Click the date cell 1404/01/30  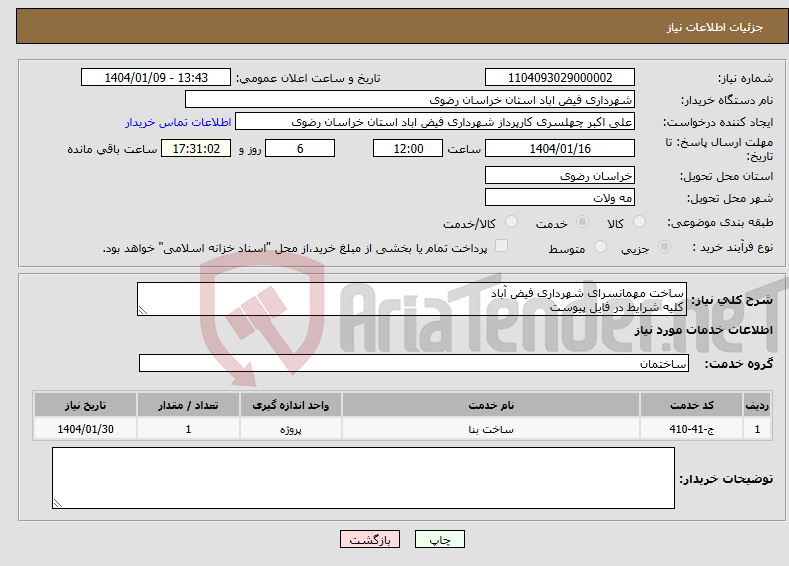point(85,429)
